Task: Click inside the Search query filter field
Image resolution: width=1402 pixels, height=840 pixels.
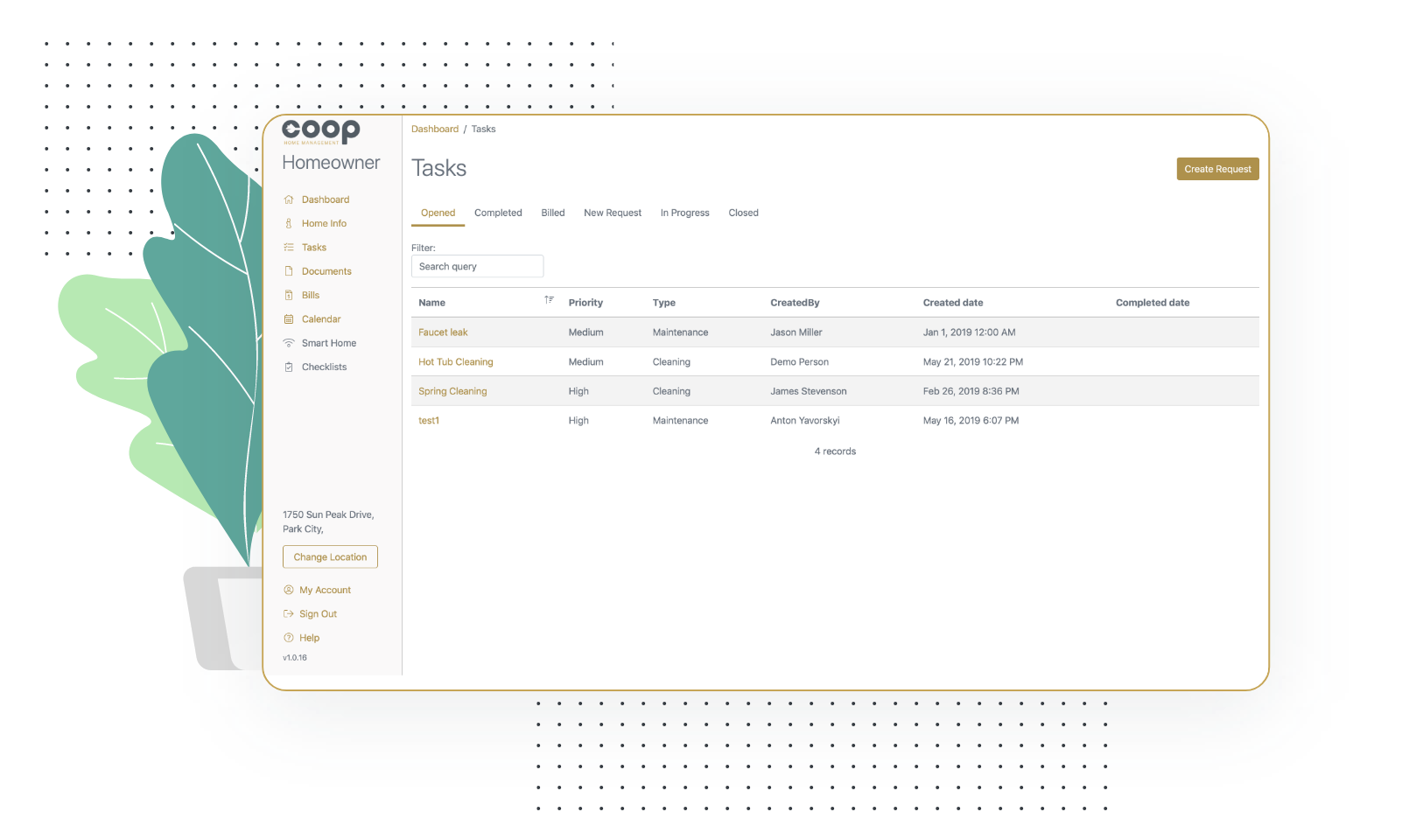Action: (x=477, y=266)
